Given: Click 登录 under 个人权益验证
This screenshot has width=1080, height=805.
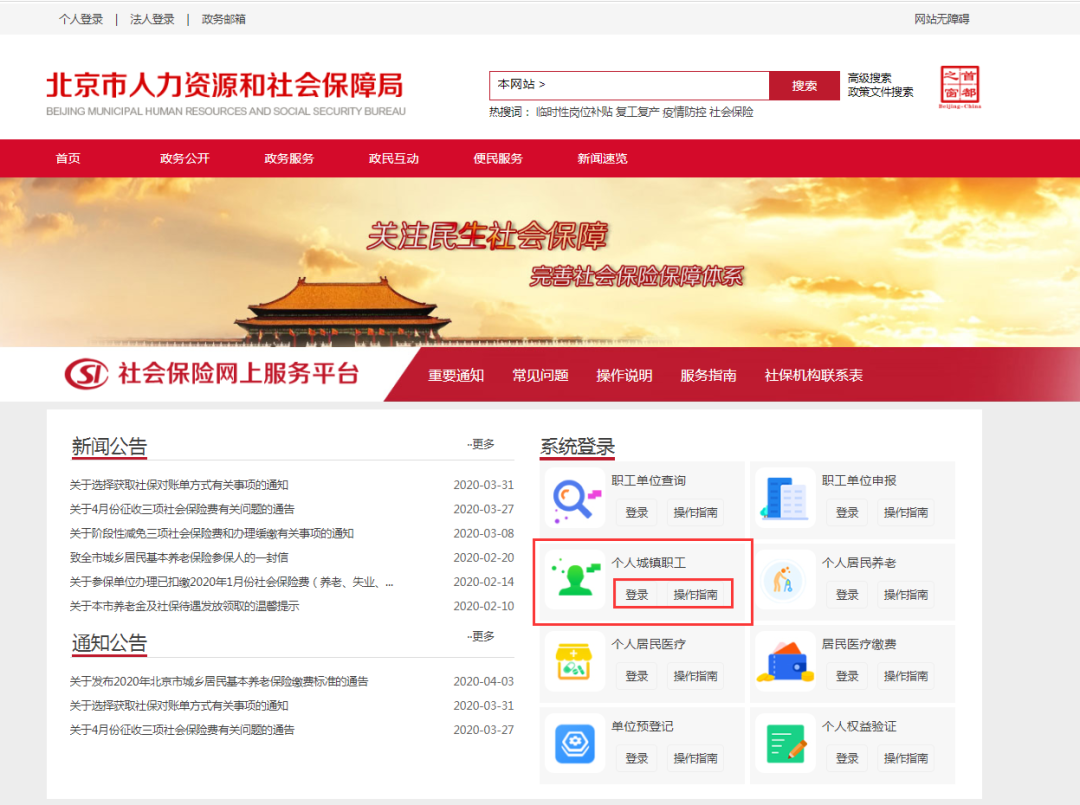Looking at the screenshot, I should click(847, 758).
